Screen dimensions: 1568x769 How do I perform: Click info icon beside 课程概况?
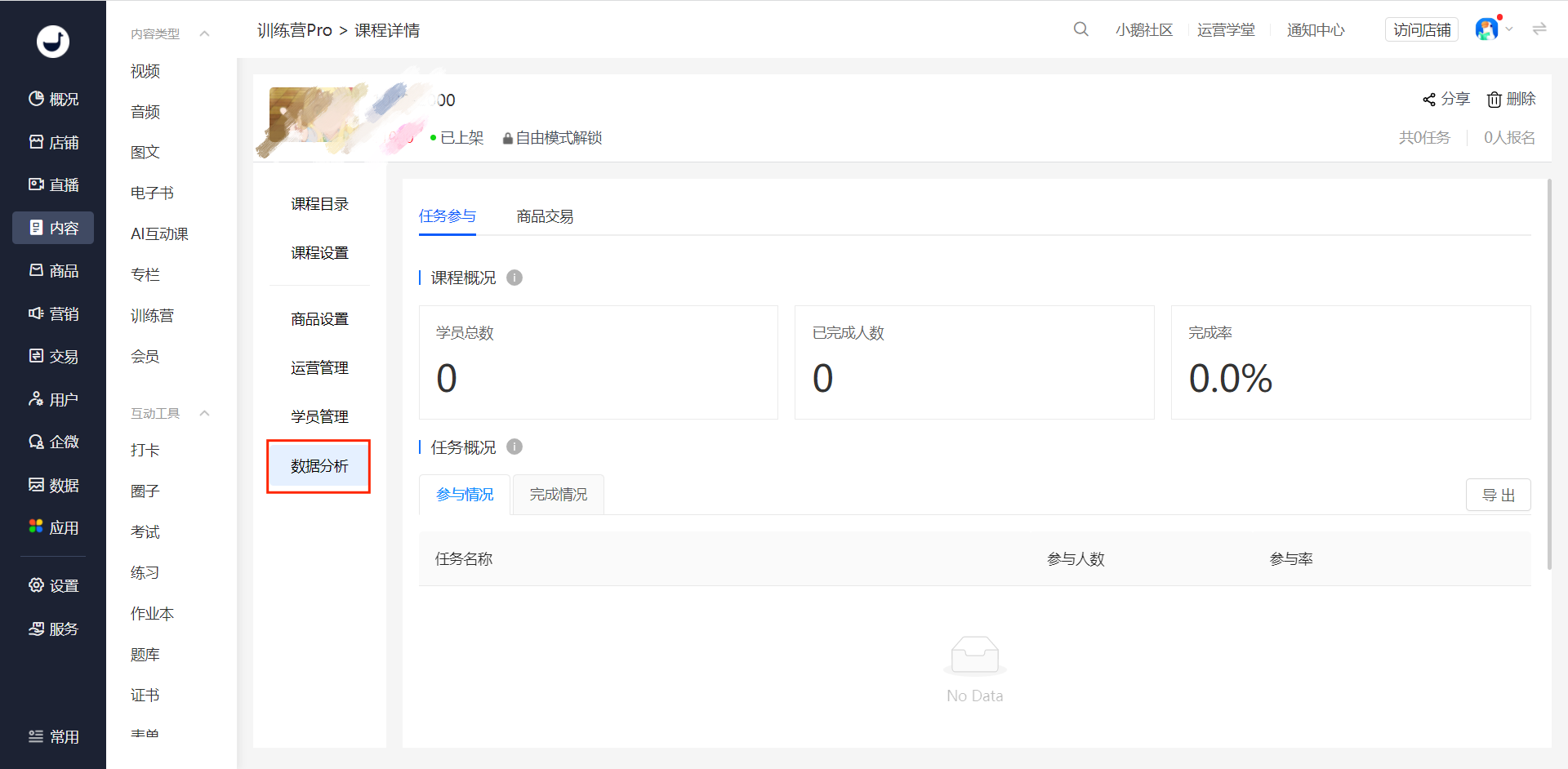pos(514,278)
